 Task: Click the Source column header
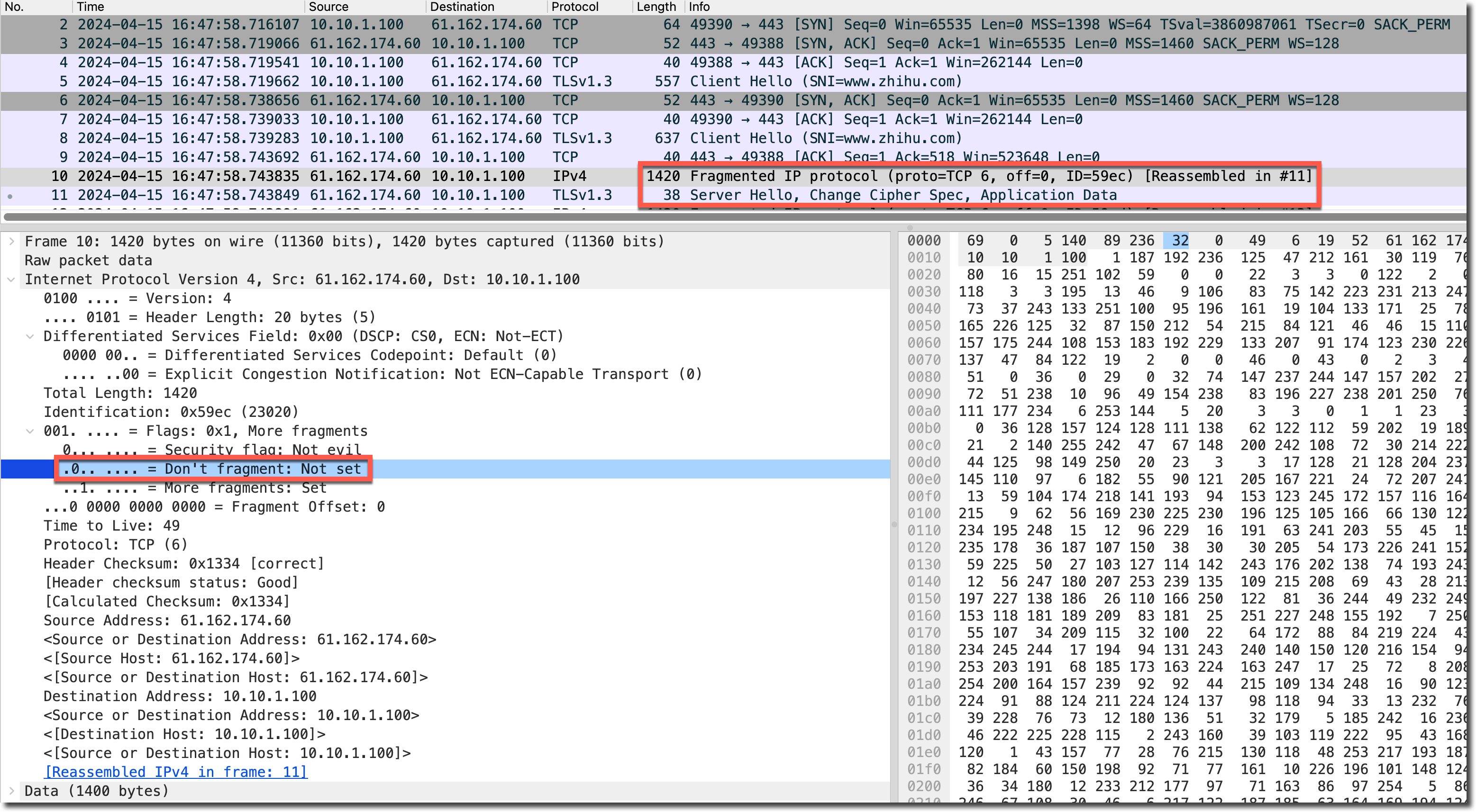[328, 7]
